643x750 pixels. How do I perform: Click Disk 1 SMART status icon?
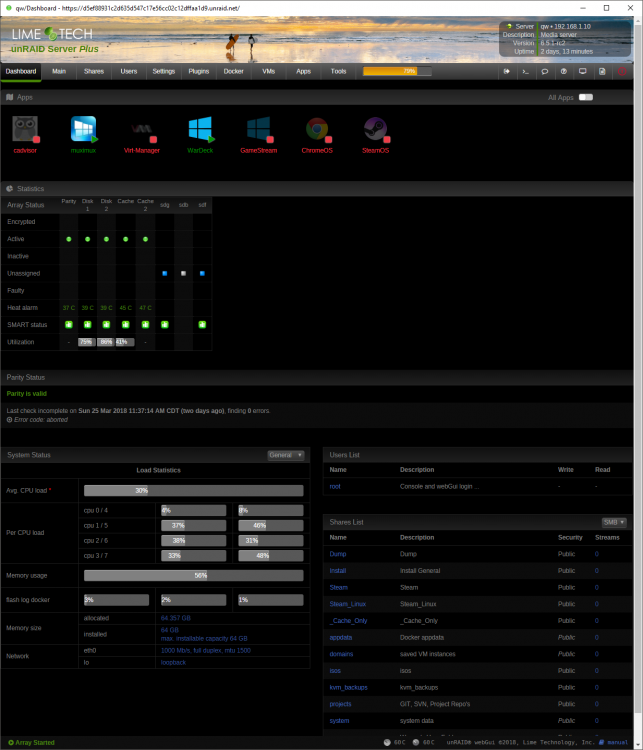(88, 325)
